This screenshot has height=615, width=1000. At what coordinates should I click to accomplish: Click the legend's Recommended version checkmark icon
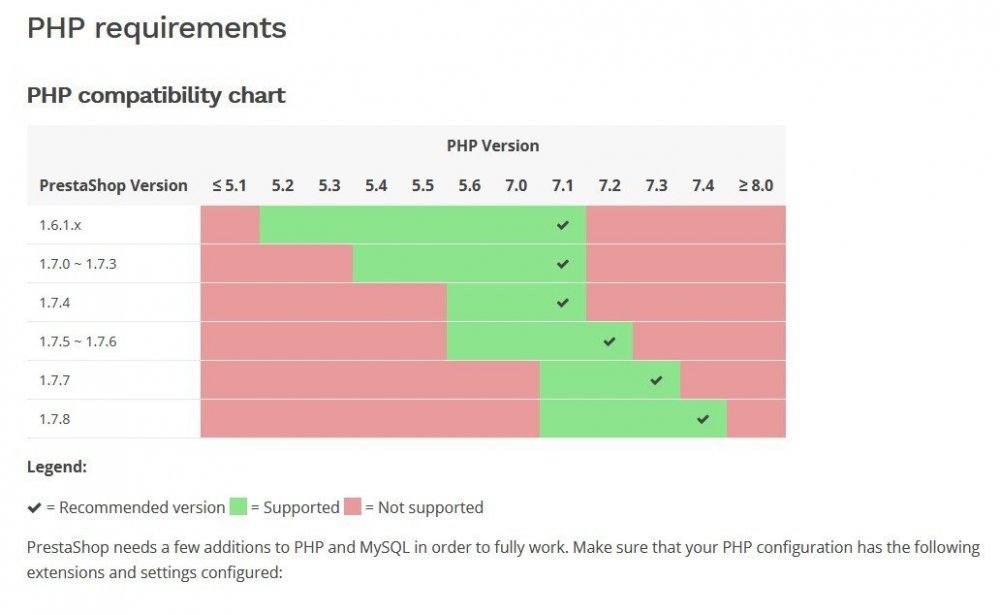(34, 508)
